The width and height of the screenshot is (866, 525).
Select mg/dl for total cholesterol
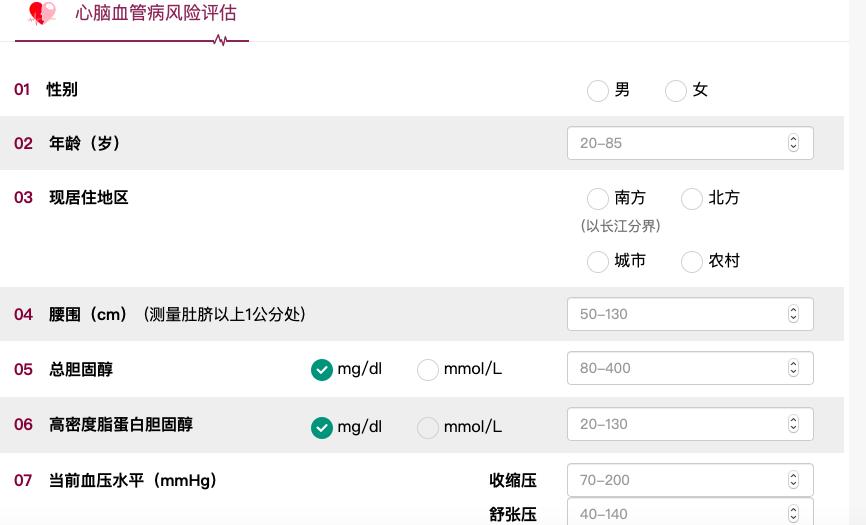(x=321, y=370)
